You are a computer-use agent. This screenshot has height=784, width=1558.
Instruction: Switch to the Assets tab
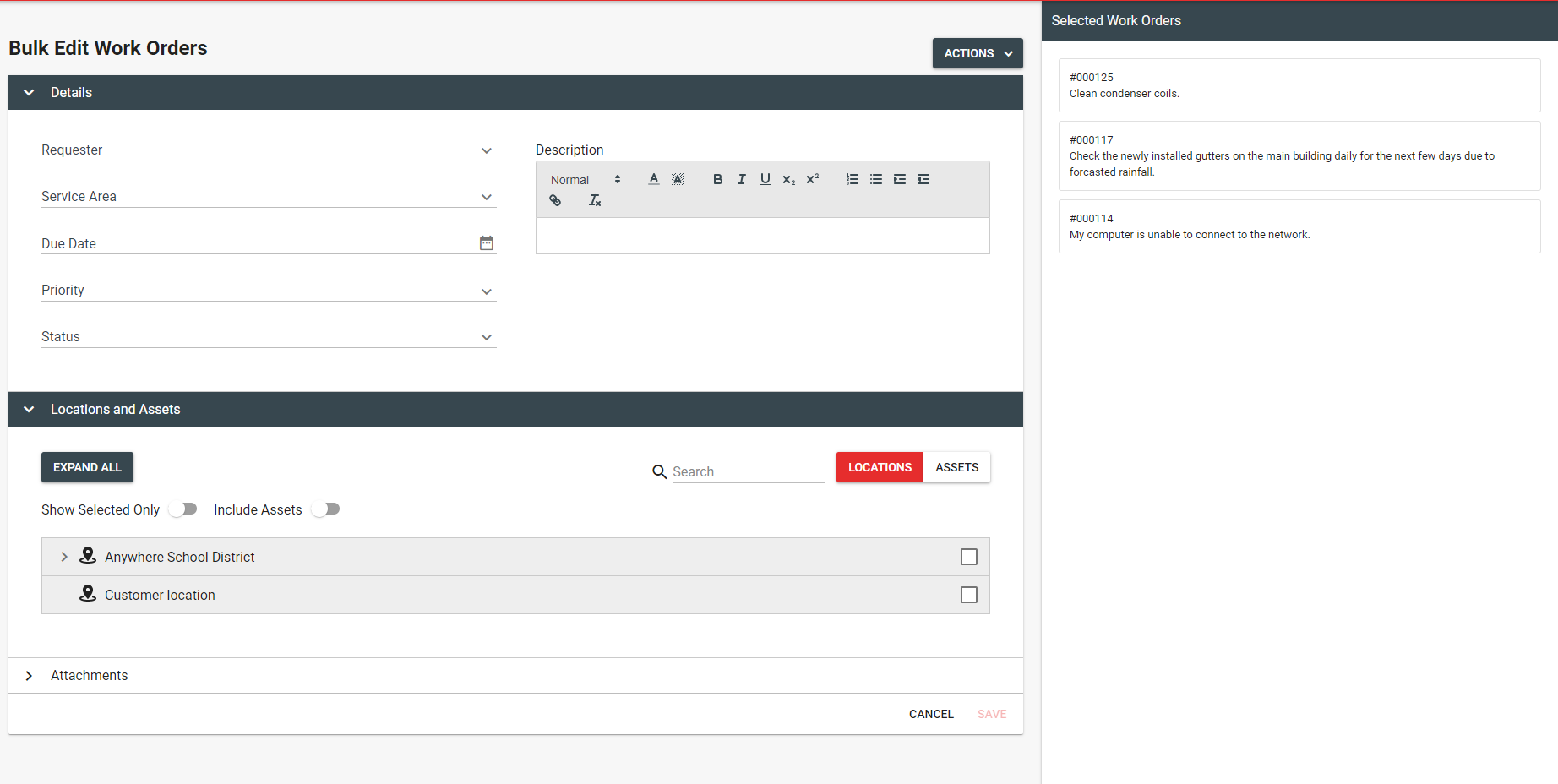(956, 466)
